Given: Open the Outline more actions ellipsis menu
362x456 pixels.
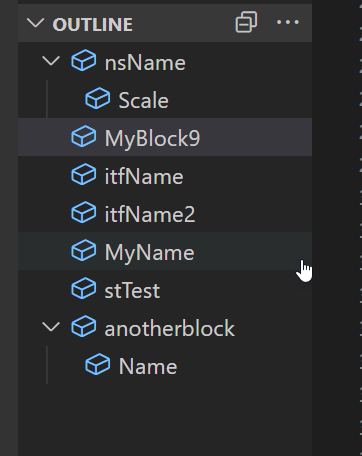Looking at the screenshot, I should tap(288, 22).
